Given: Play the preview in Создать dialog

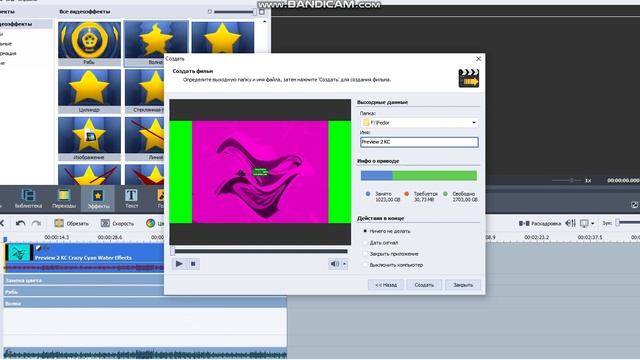Looking at the screenshot, I should [x=179, y=264].
